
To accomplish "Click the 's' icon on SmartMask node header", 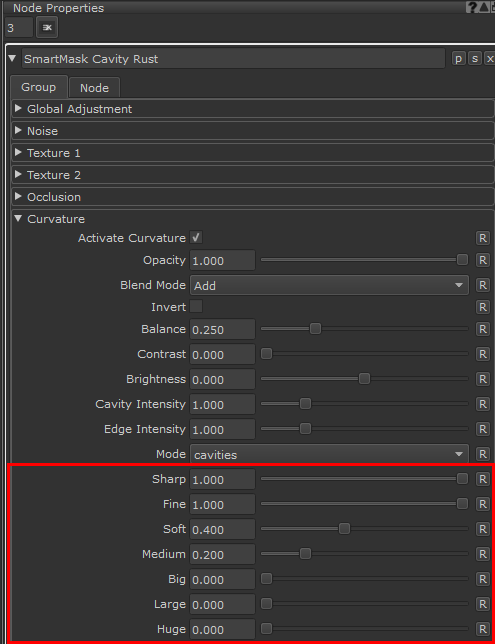I will tap(474, 59).
